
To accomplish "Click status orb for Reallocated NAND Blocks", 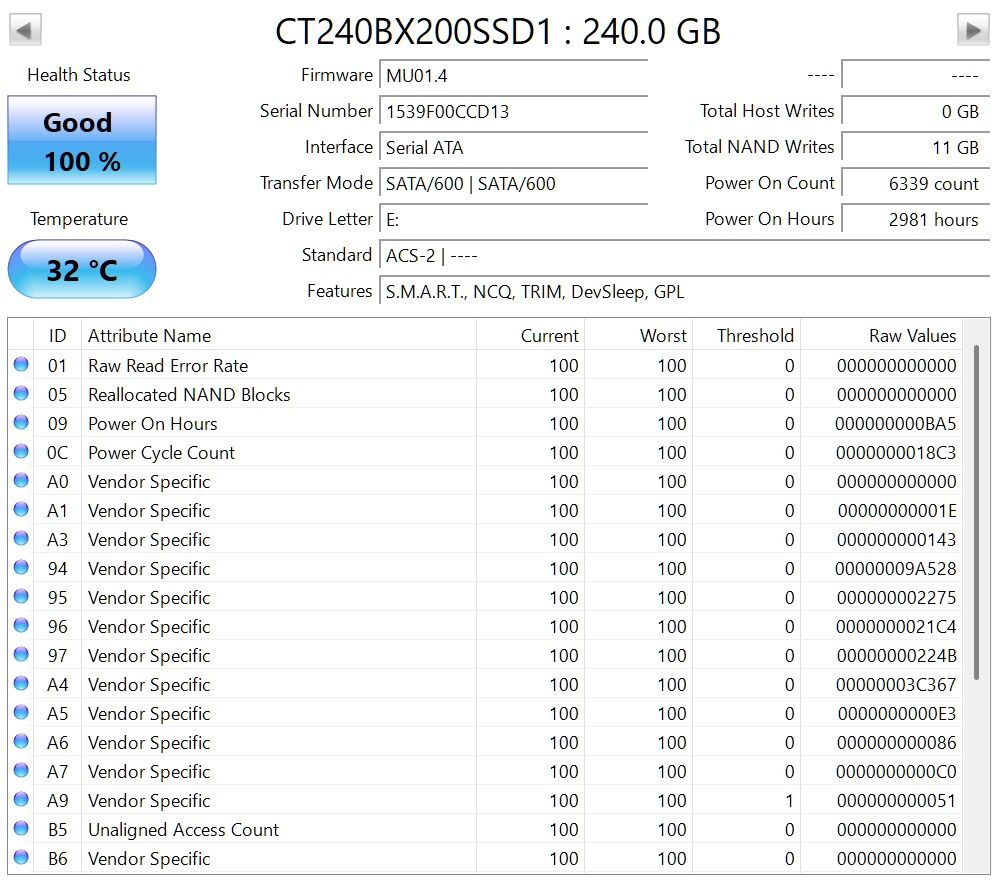I will click(21, 395).
